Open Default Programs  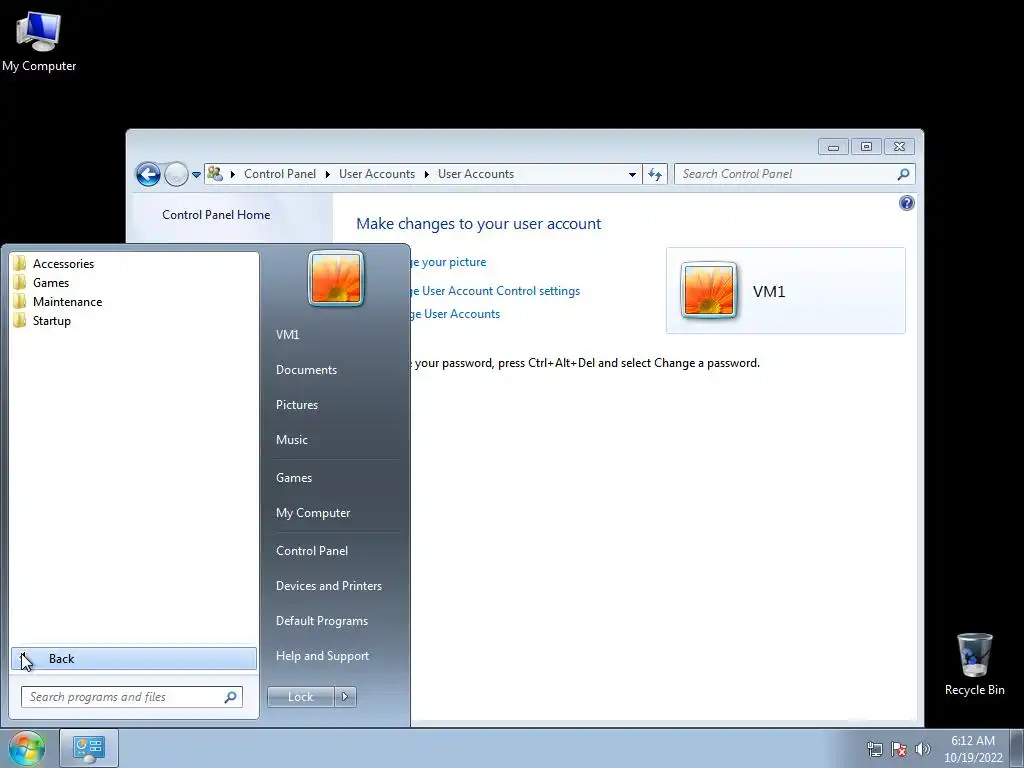point(321,621)
